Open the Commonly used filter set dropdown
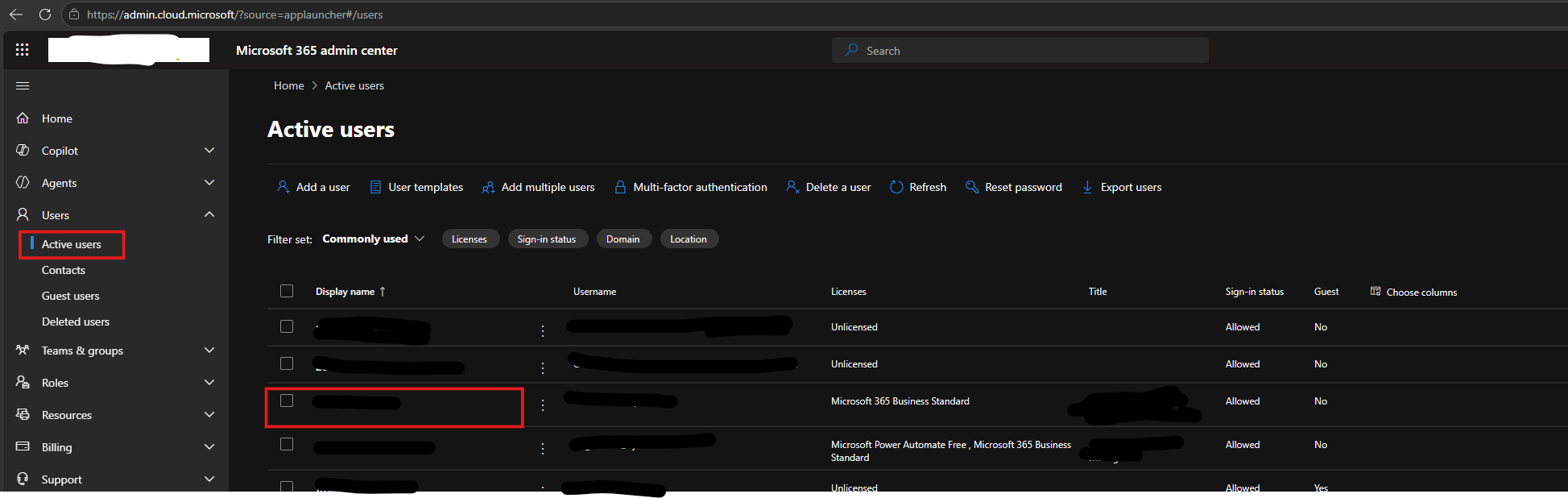Image resolution: width=1568 pixels, height=498 pixels. pyautogui.click(x=374, y=239)
